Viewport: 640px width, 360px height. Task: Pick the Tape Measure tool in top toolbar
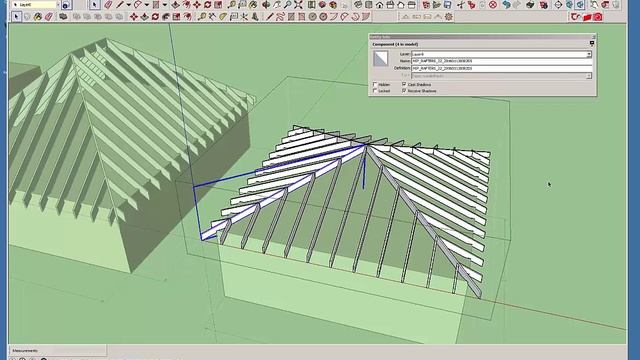231,5
